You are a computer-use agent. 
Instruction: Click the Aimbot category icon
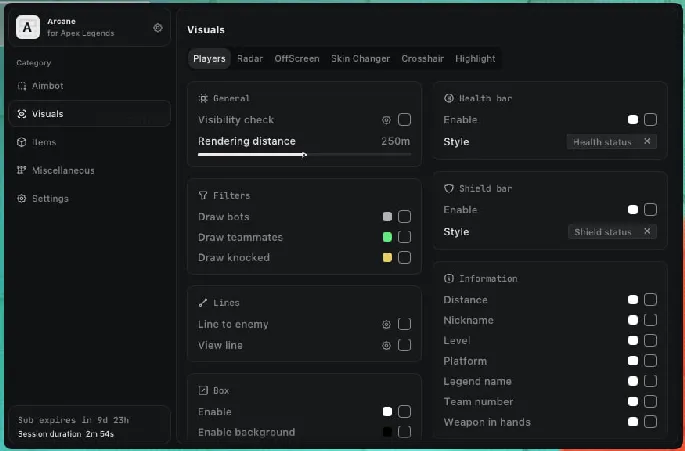22,86
